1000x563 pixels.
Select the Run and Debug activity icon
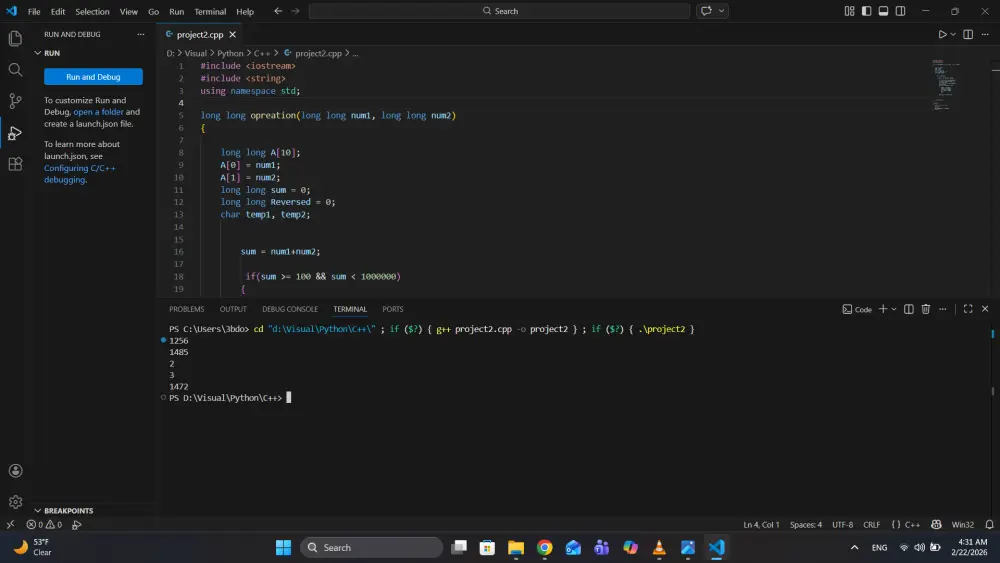pos(15,133)
